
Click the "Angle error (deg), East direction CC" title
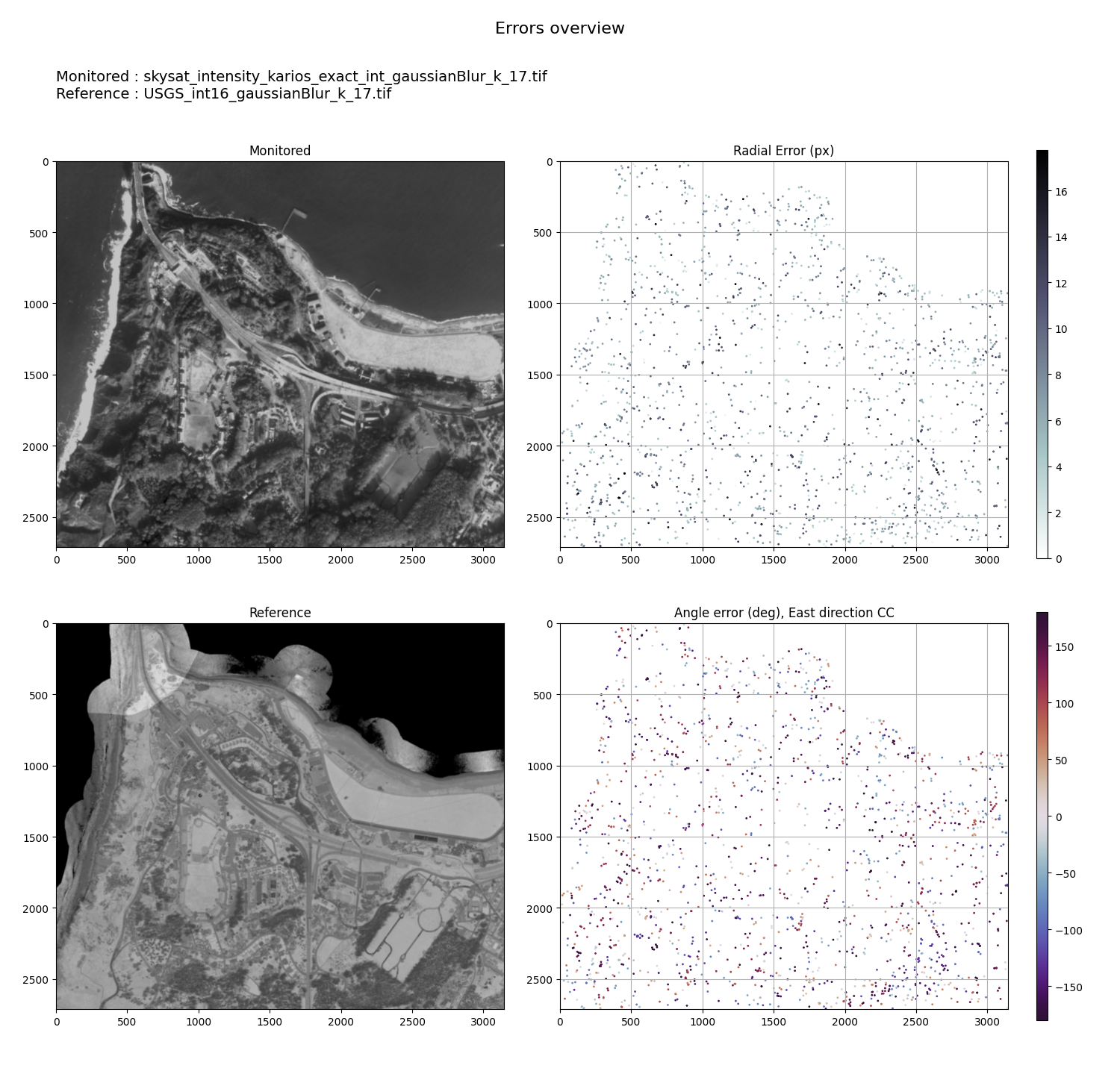pyautogui.click(x=783, y=613)
